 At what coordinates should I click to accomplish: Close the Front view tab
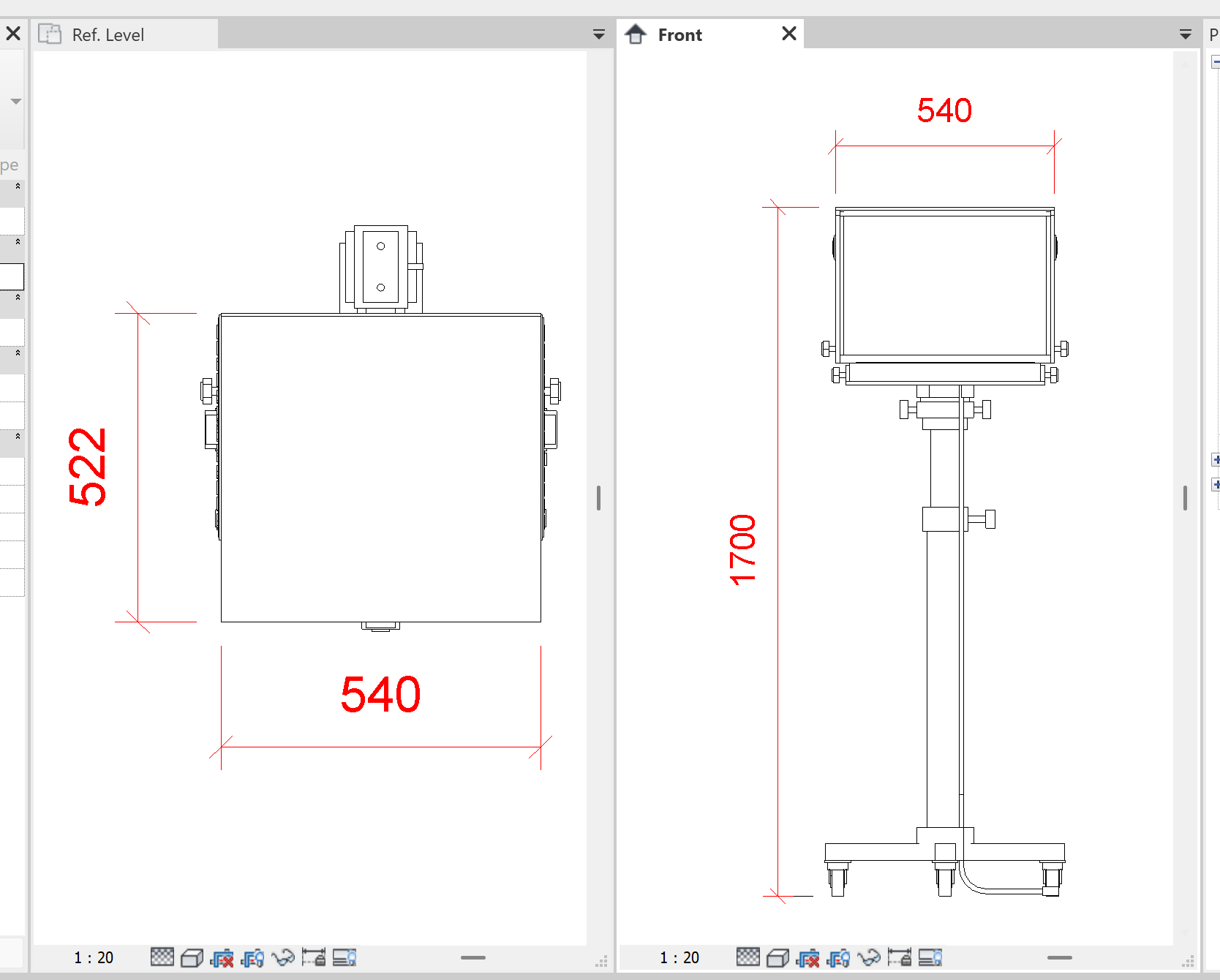(x=789, y=34)
